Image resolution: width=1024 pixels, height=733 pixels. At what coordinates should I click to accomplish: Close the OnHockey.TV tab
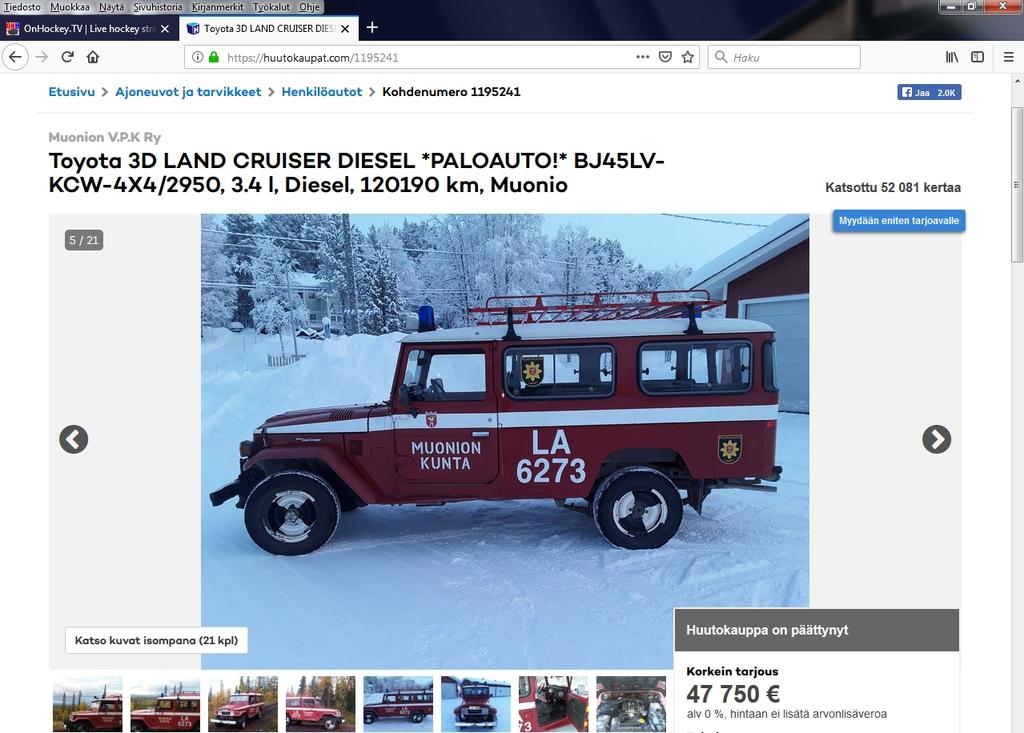[x=165, y=29]
